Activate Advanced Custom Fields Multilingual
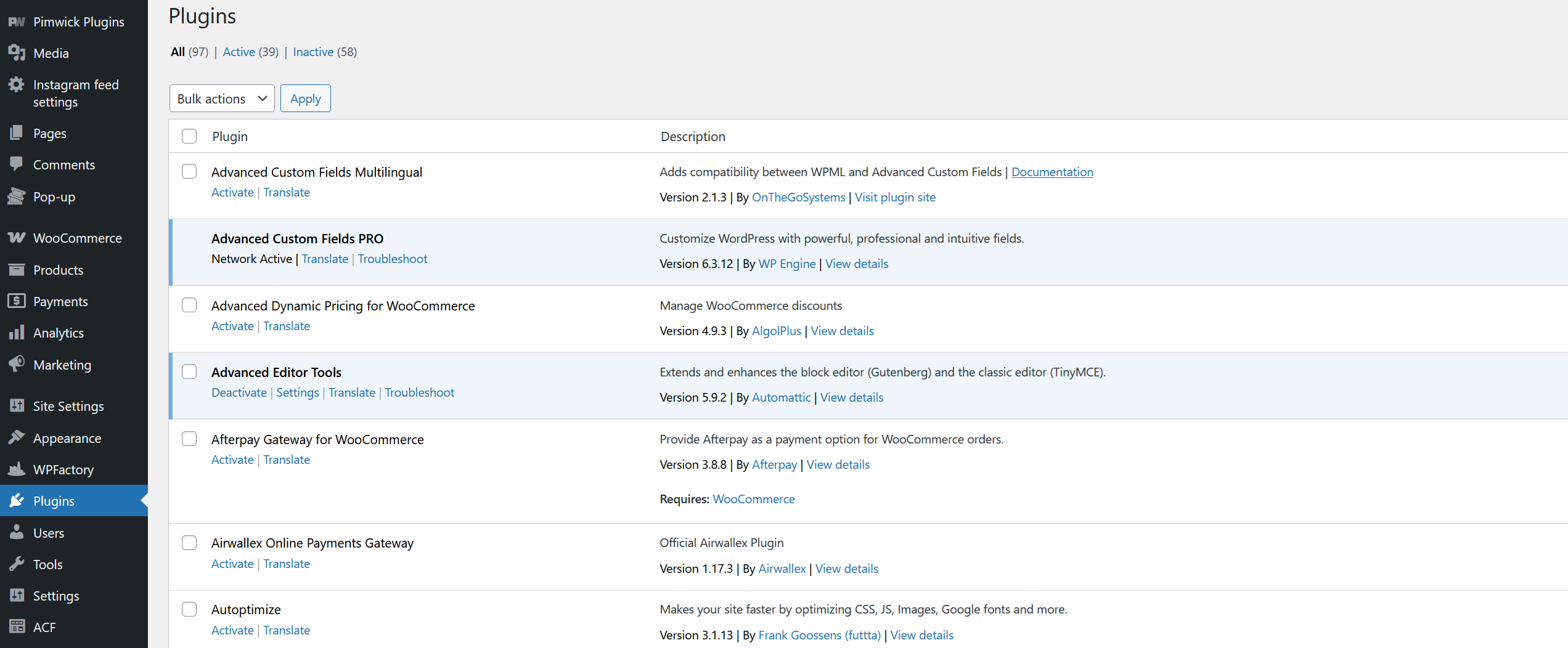The height and width of the screenshot is (648, 1568). tap(232, 192)
